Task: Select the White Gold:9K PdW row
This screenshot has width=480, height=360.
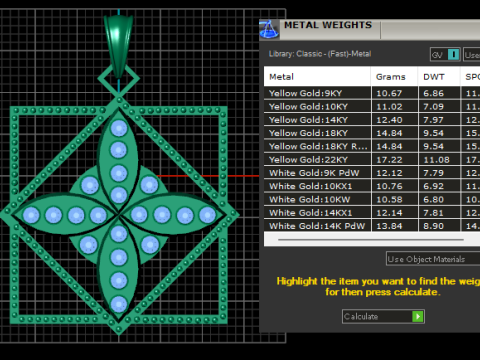Action: click(372, 173)
